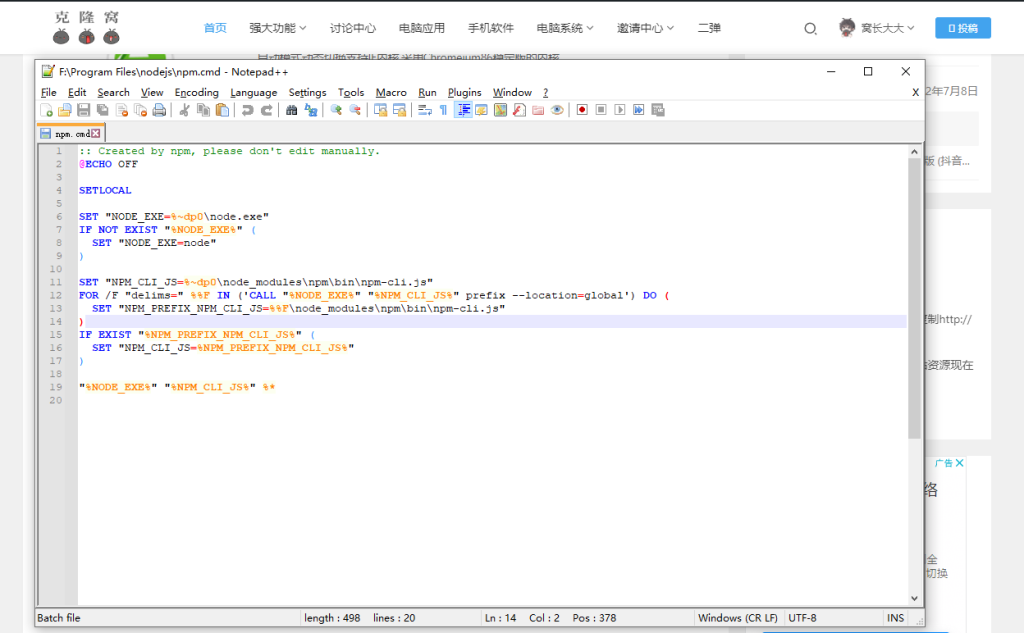Print the current document

click(x=159, y=110)
